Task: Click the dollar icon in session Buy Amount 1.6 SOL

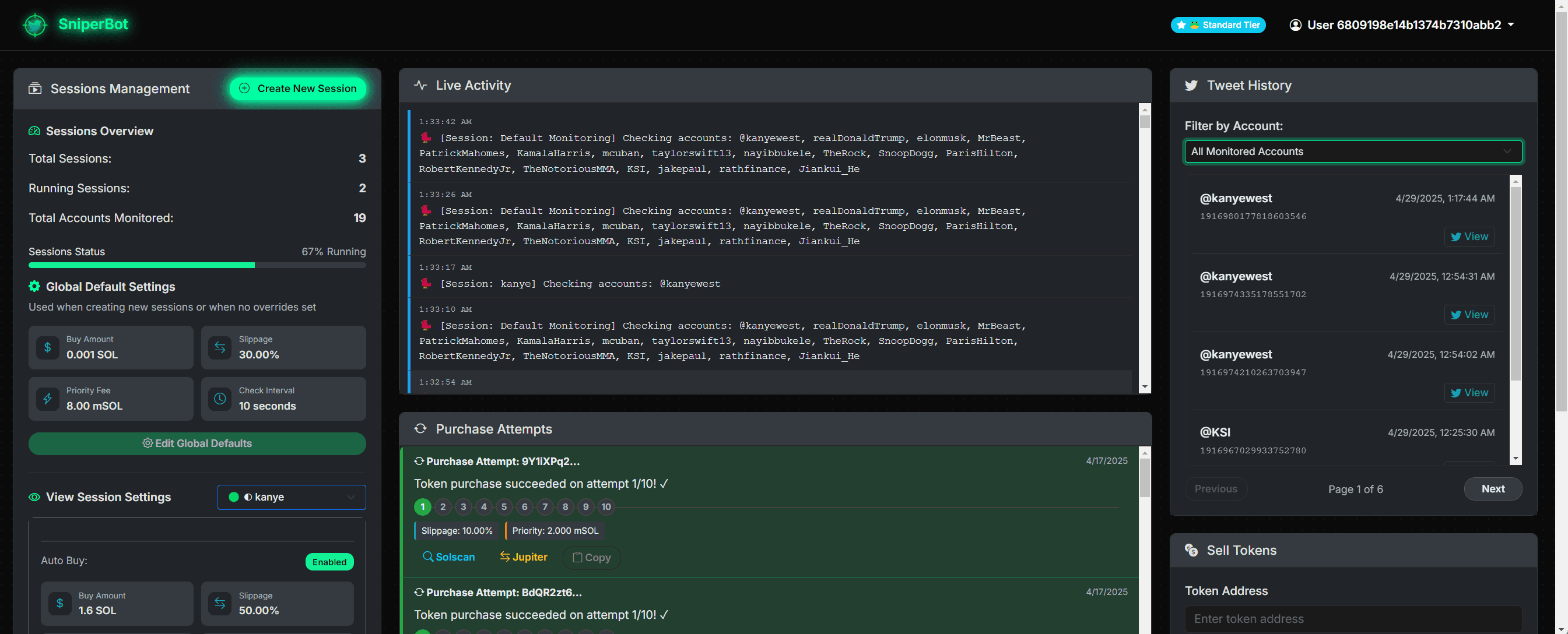Action: (x=59, y=604)
